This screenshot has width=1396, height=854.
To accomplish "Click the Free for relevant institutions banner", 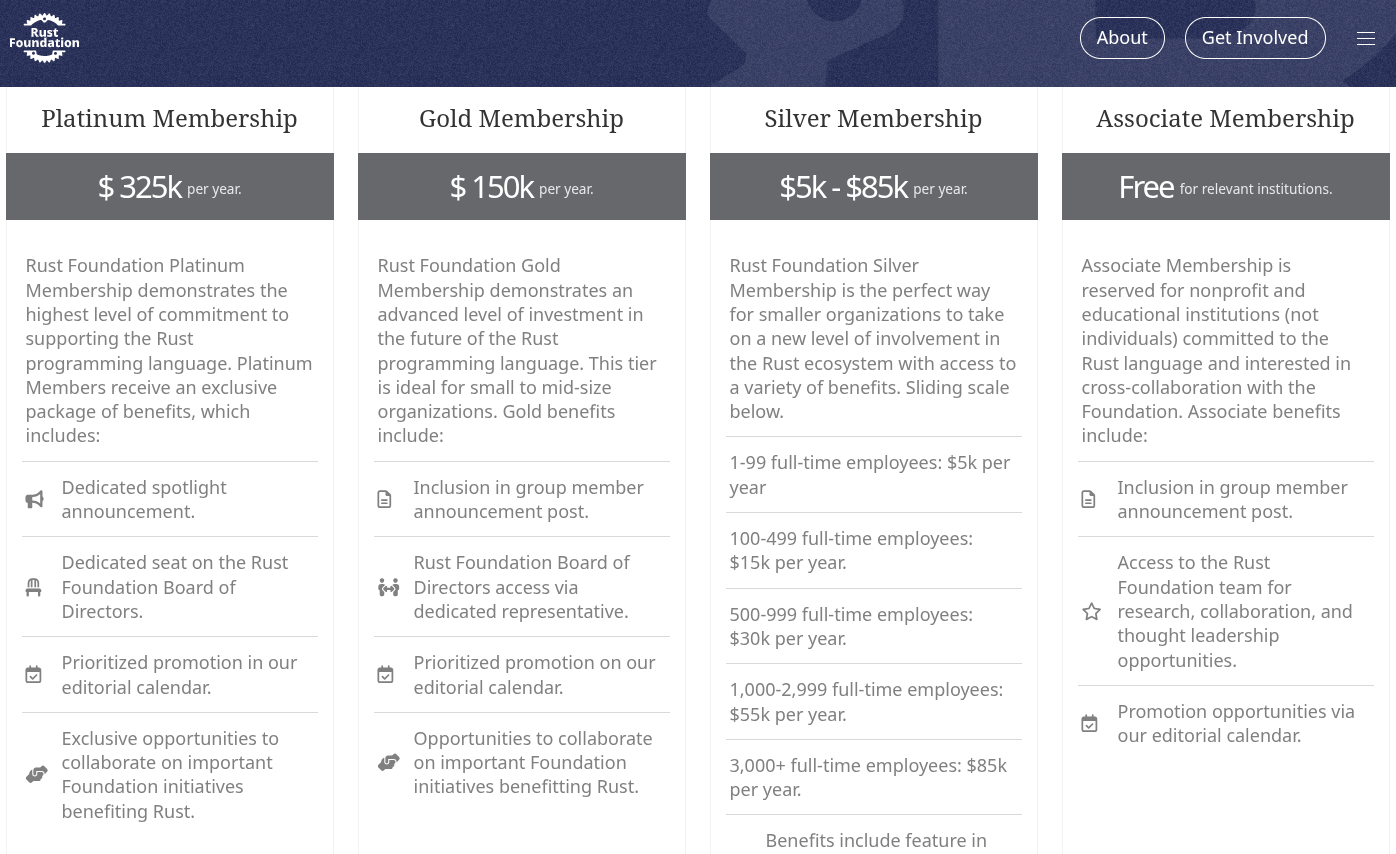I will (1225, 186).
